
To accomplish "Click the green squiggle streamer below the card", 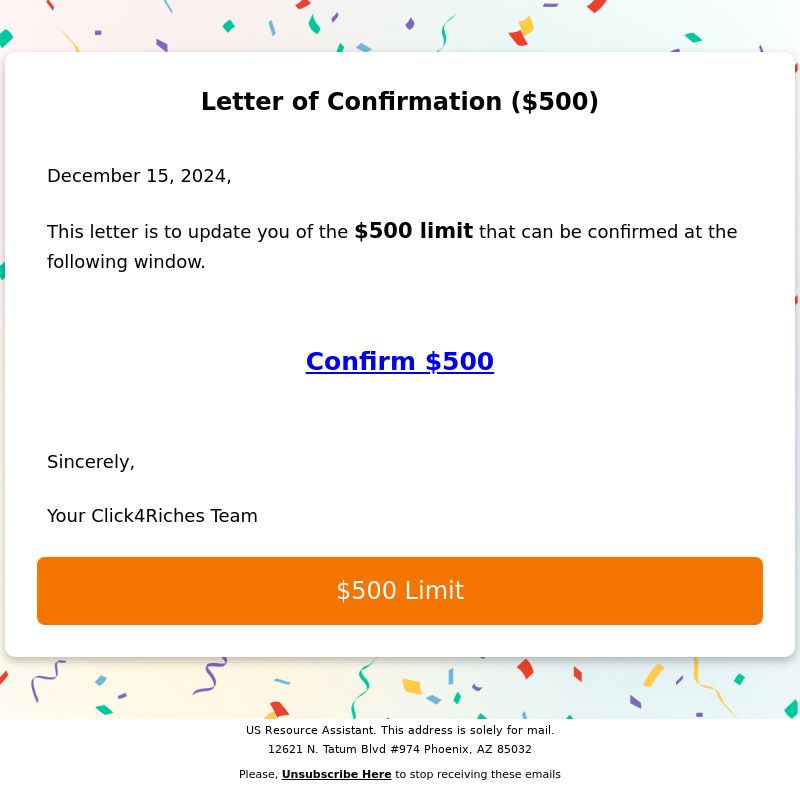I will pos(362,686).
